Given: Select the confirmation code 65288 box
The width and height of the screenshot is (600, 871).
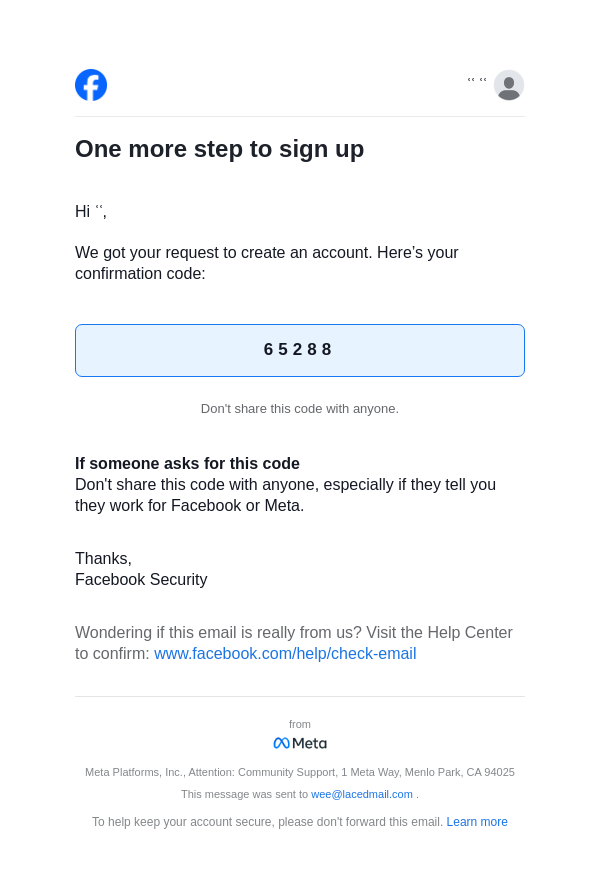Looking at the screenshot, I should click(x=299, y=350).
